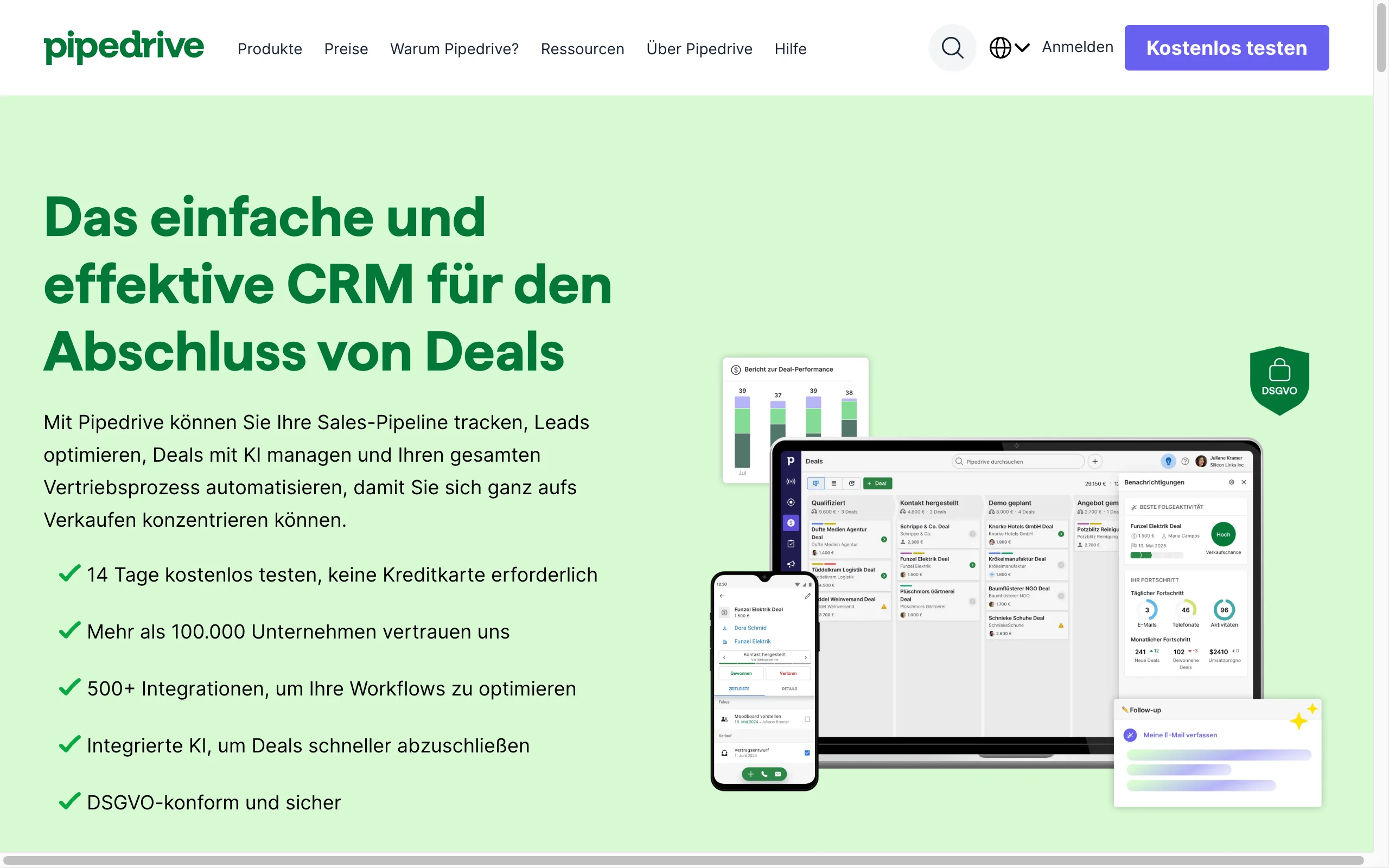Click Juliane Kramer's profile avatar
The height and width of the screenshot is (868, 1389).
tap(1201, 462)
